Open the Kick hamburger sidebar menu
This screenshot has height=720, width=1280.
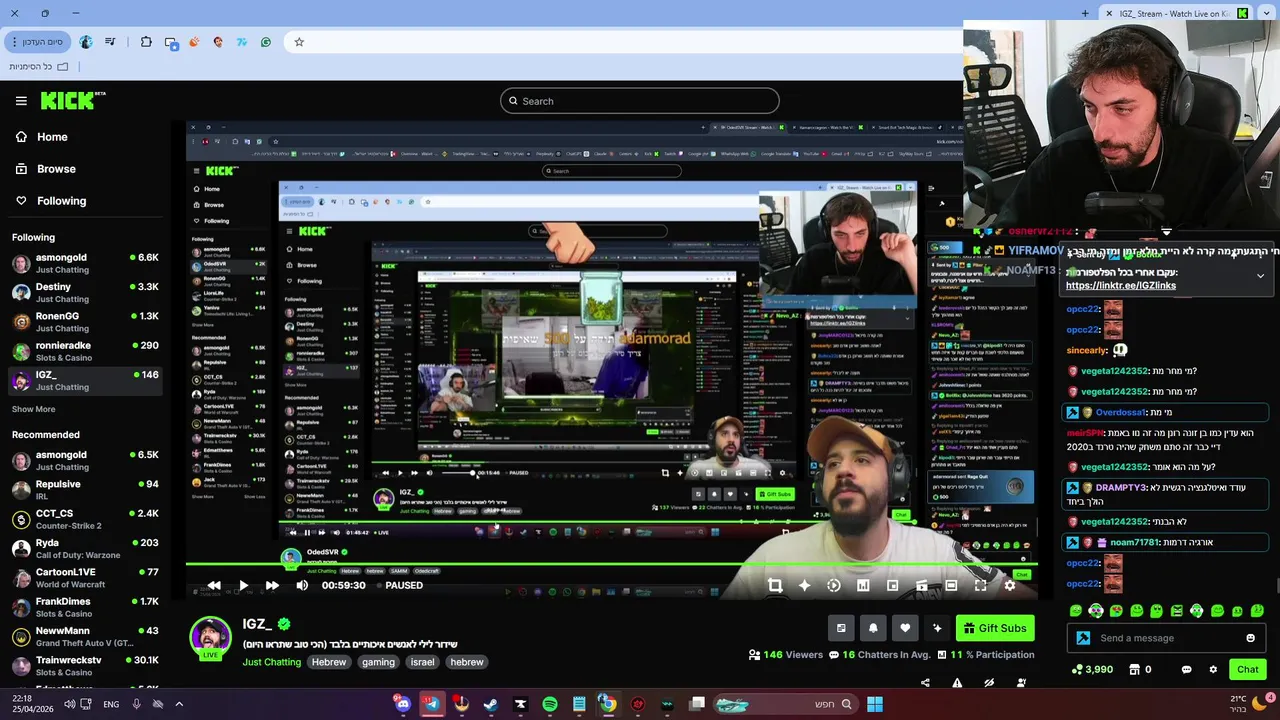pos(21,101)
